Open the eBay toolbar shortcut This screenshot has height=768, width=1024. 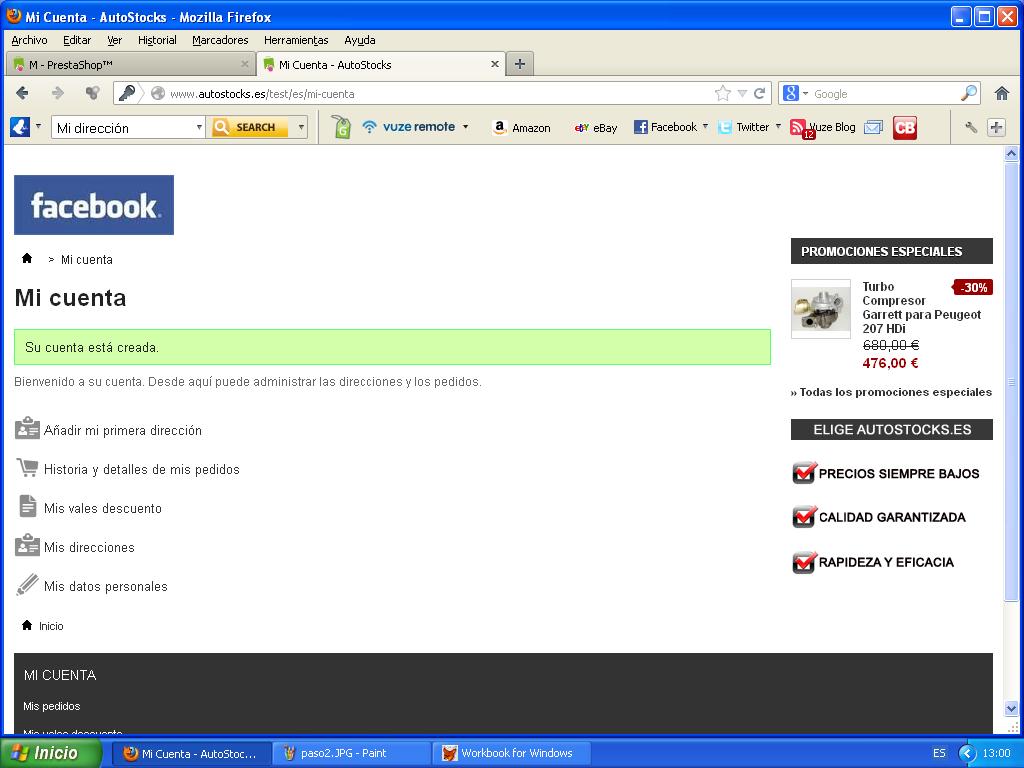(x=596, y=127)
